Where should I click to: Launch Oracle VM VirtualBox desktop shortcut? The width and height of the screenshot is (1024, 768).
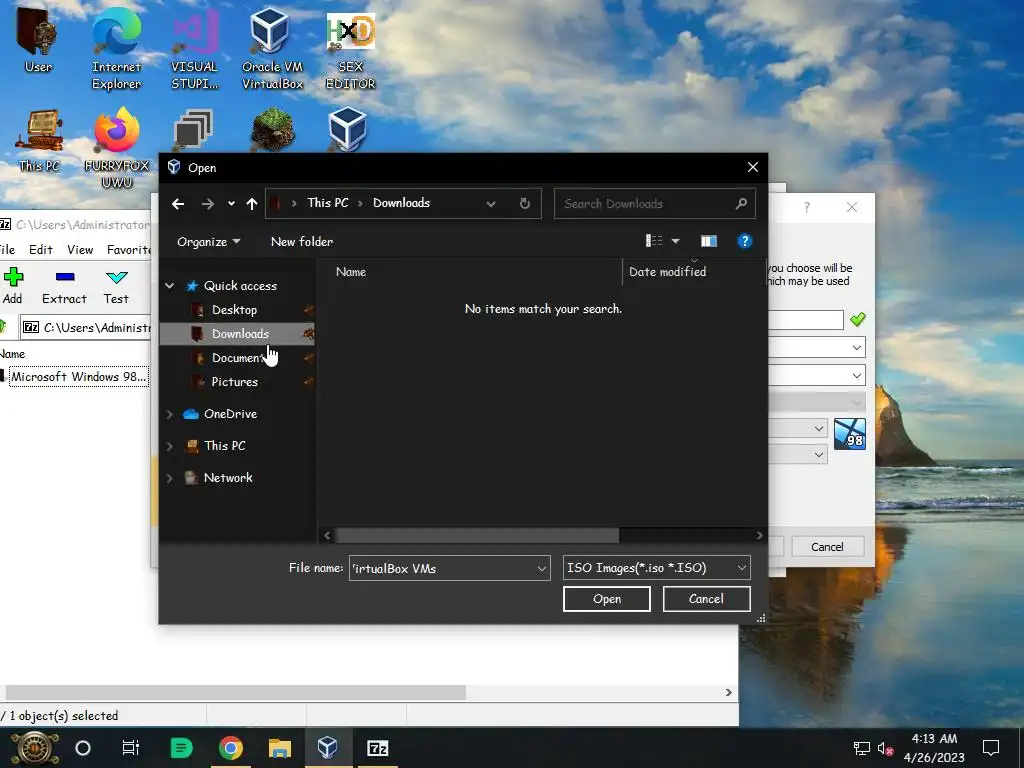coord(272,47)
